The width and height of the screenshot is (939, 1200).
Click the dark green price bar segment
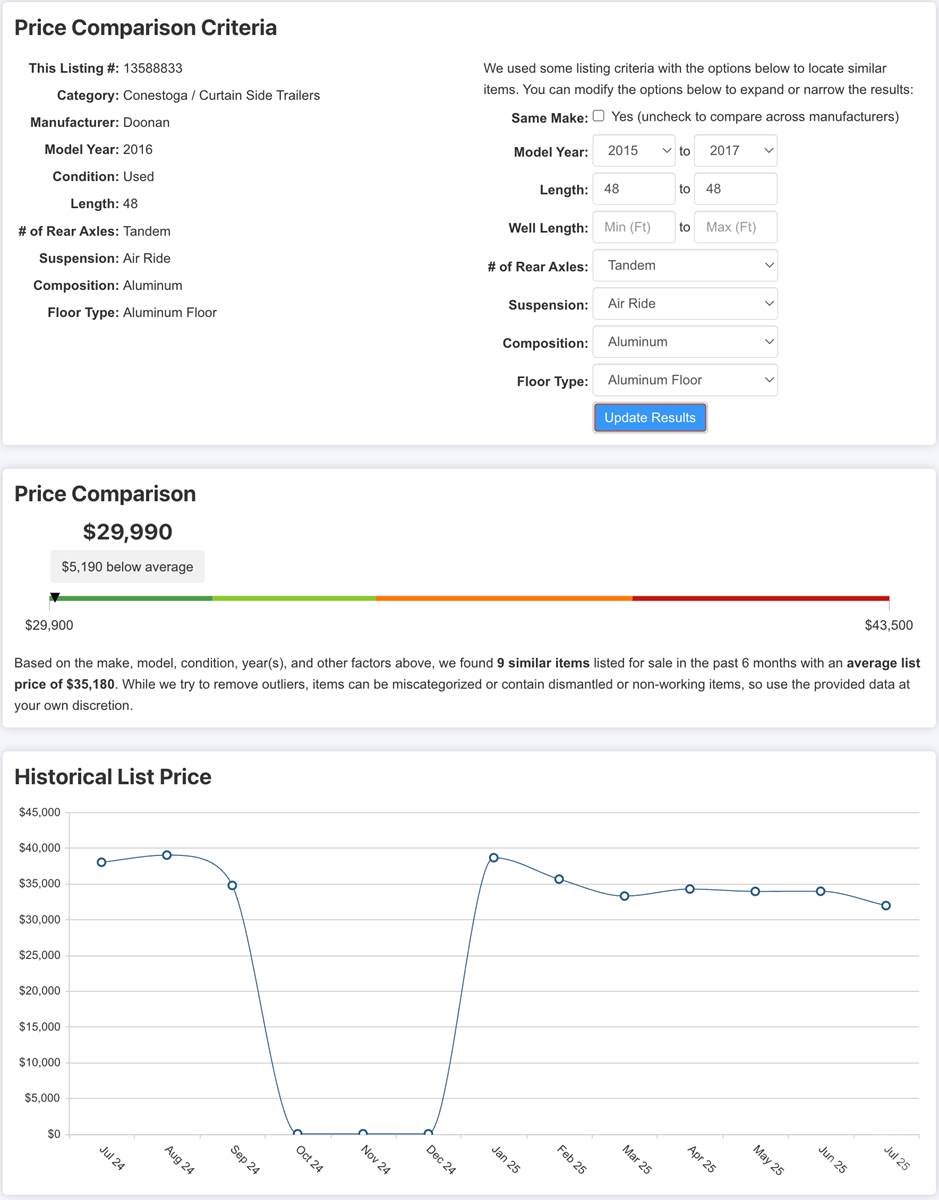coord(131,598)
